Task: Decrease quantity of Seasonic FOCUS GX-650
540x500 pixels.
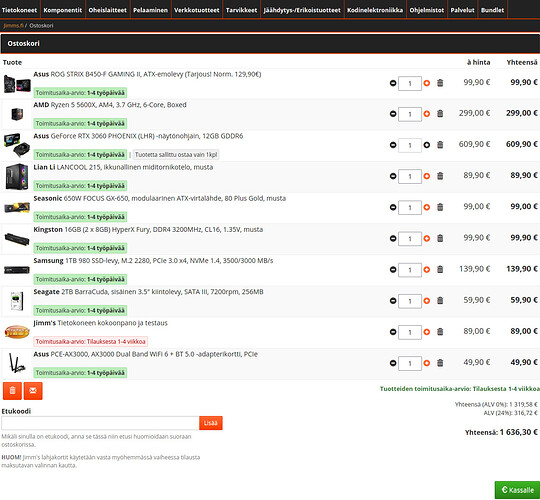Action: coord(393,207)
